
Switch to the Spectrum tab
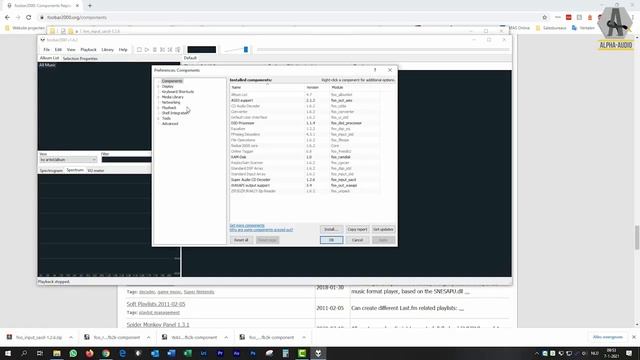coord(75,170)
